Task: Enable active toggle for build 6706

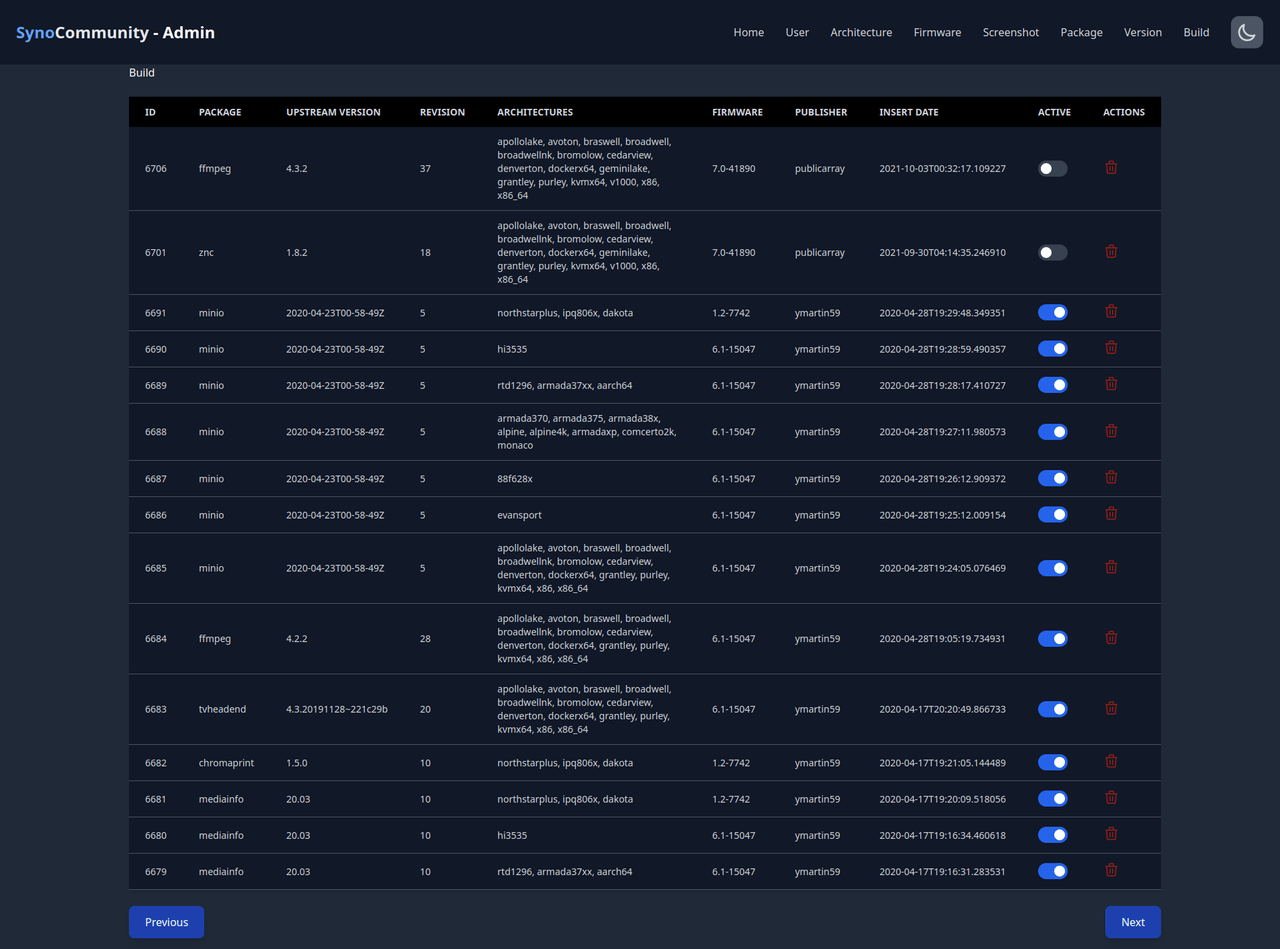Action: [x=1052, y=169]
